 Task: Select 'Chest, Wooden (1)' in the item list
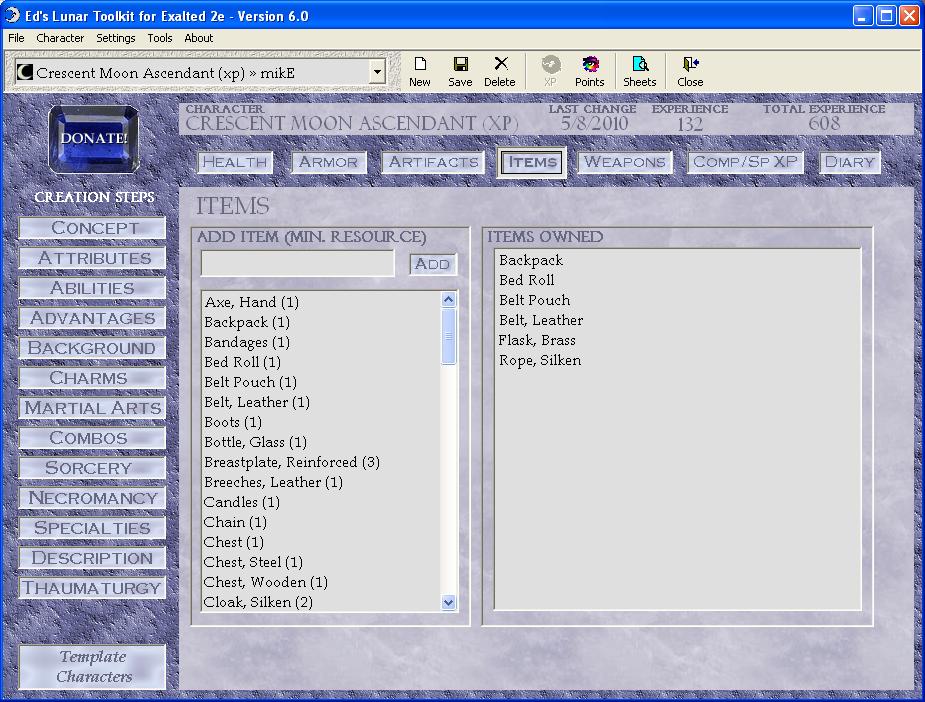click(266, 583)
